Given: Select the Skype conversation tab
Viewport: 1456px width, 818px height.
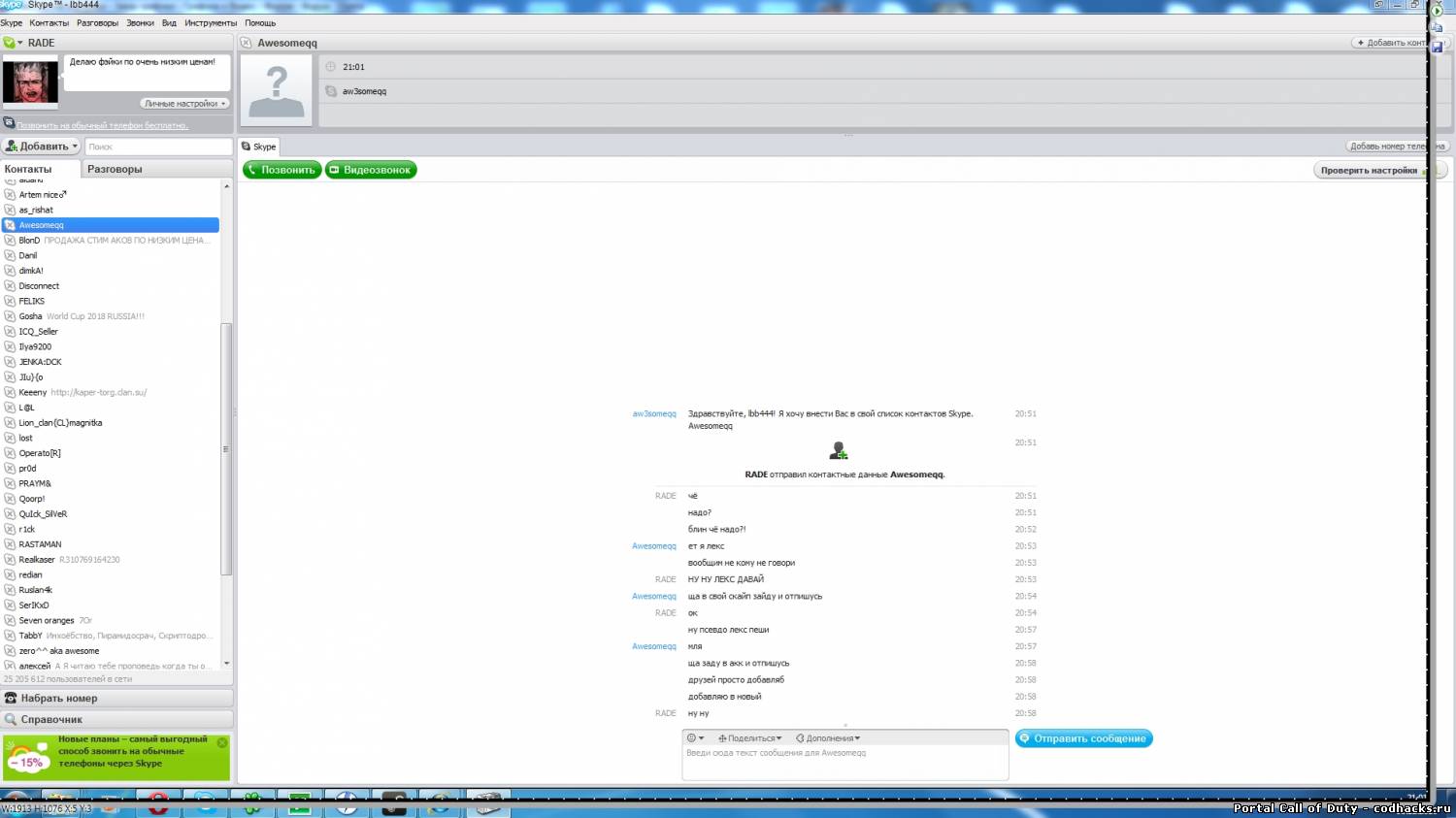Looking at the screenshot, I should (x=259, y=147).
